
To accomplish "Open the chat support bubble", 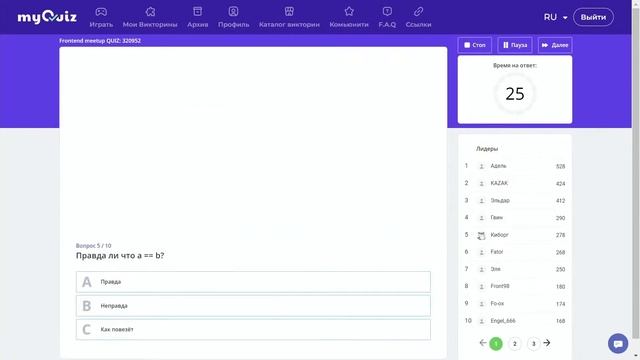I will point(618,344).
